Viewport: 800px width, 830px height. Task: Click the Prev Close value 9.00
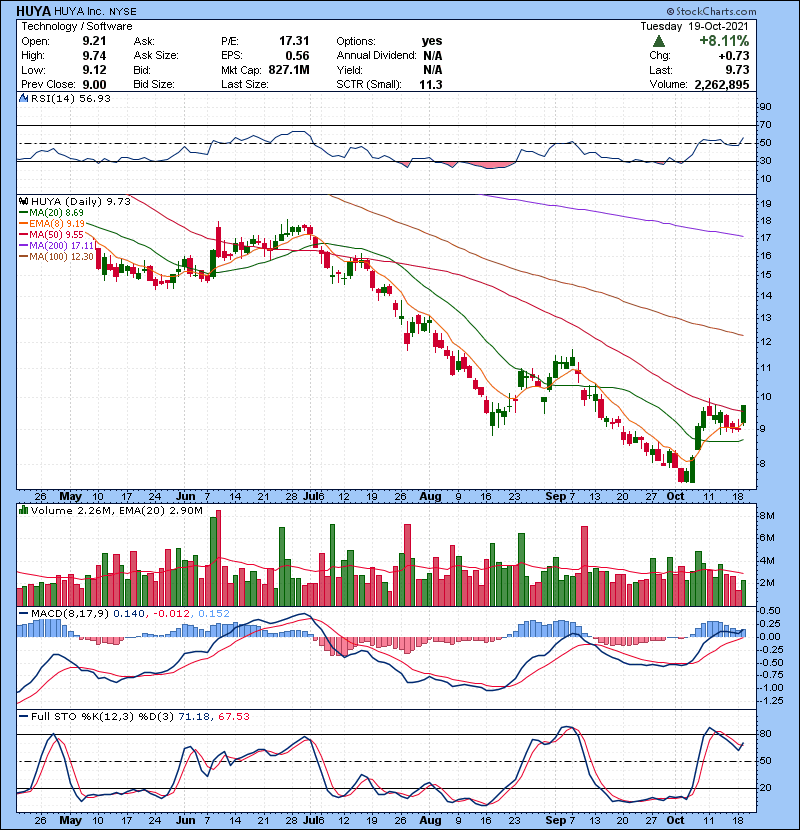[94, 84]
